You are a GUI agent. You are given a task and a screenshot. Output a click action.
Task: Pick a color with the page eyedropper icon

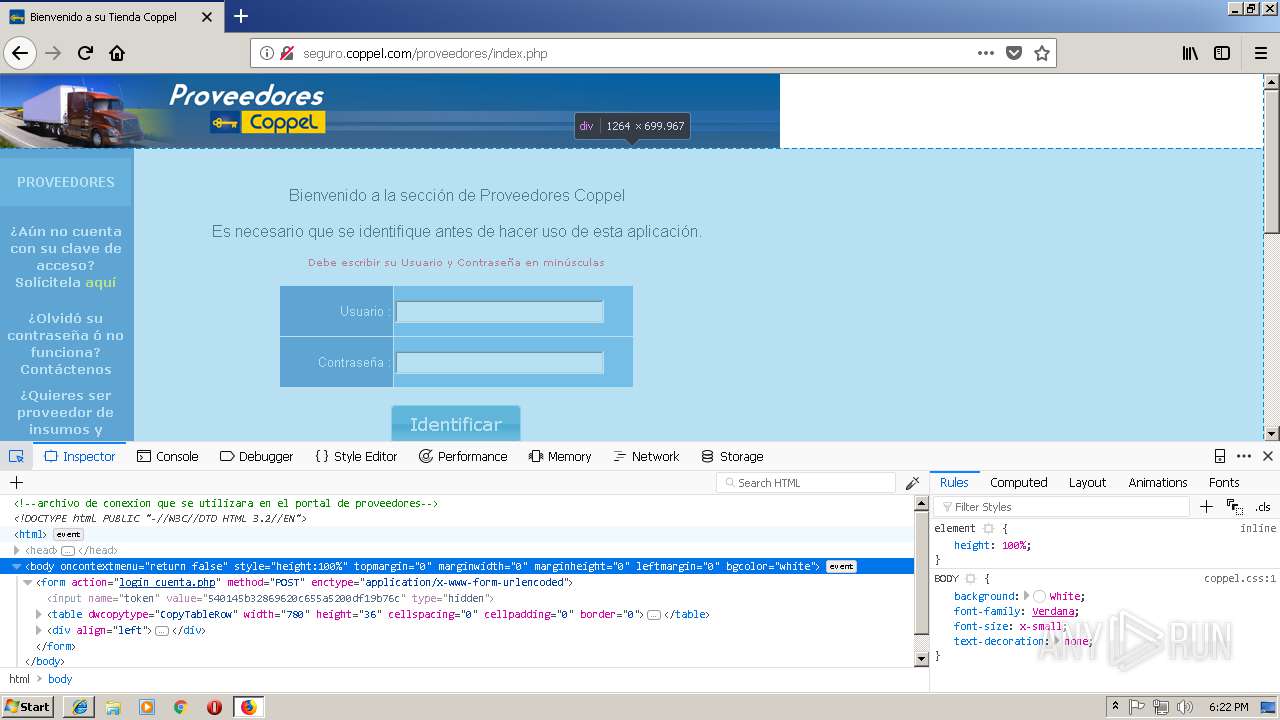pyautogui.click(x=912, y=483)
